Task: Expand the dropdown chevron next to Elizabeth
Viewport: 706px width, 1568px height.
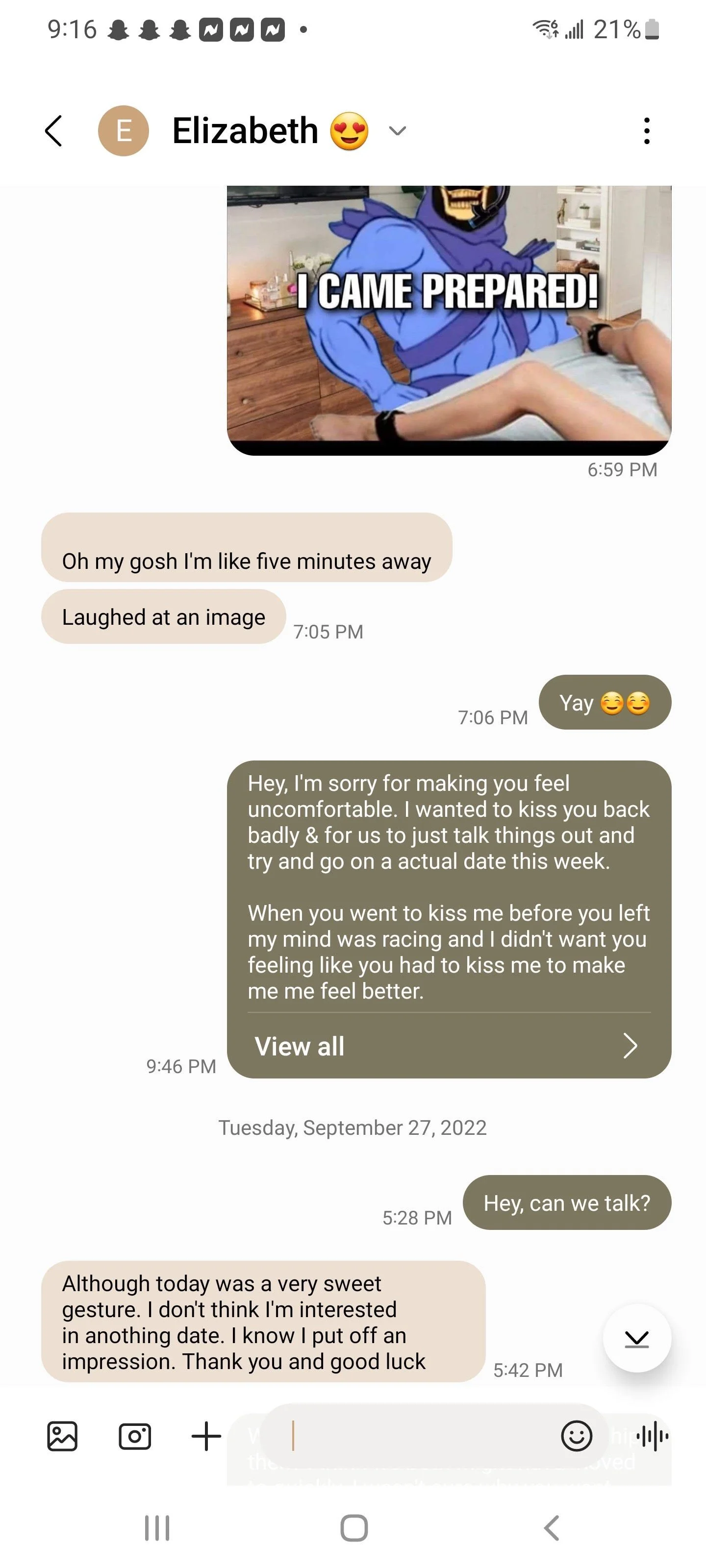Action: [398, 131]
